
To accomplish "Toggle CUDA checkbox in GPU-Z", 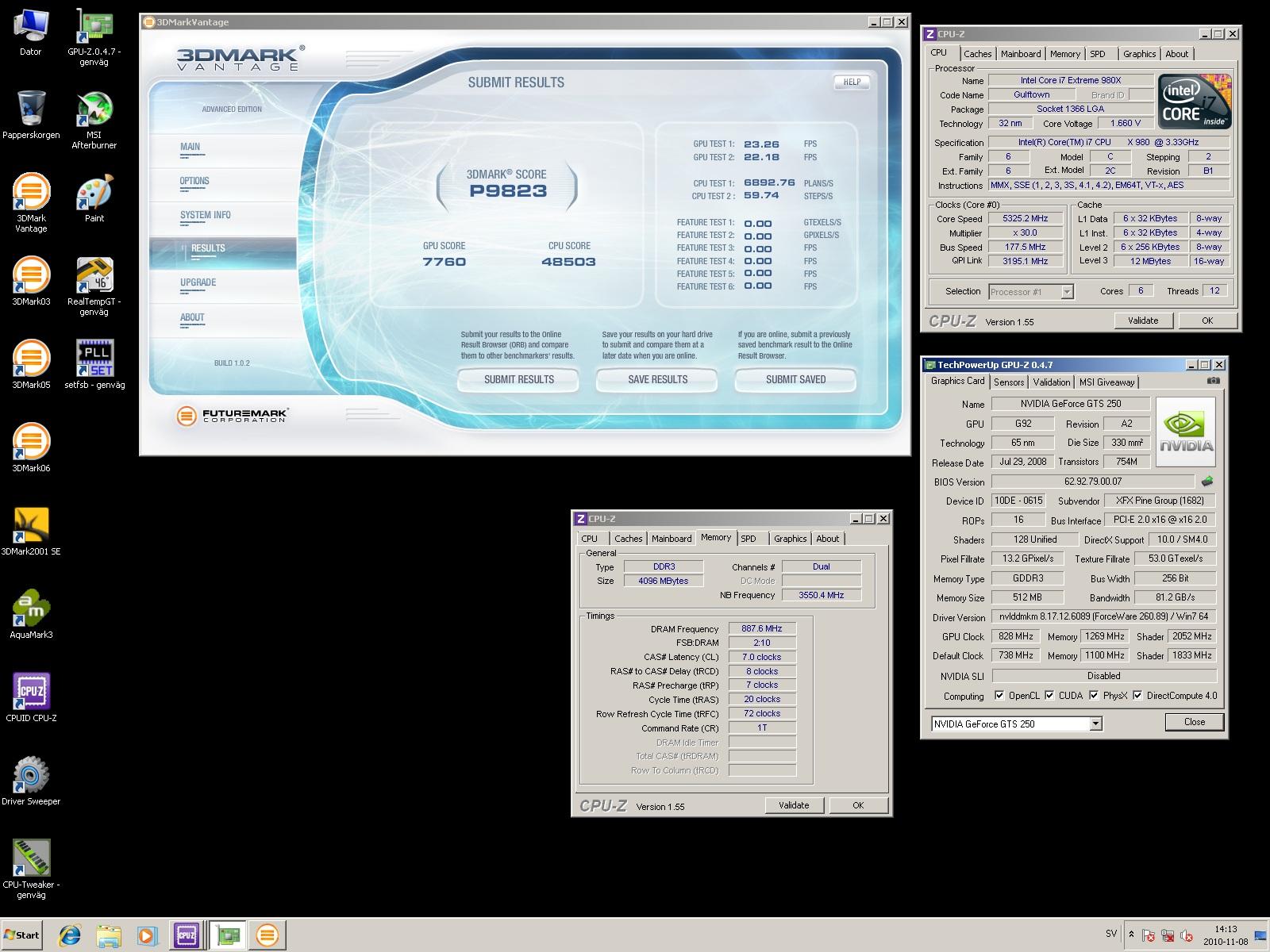I will (x=1049, y=696).
